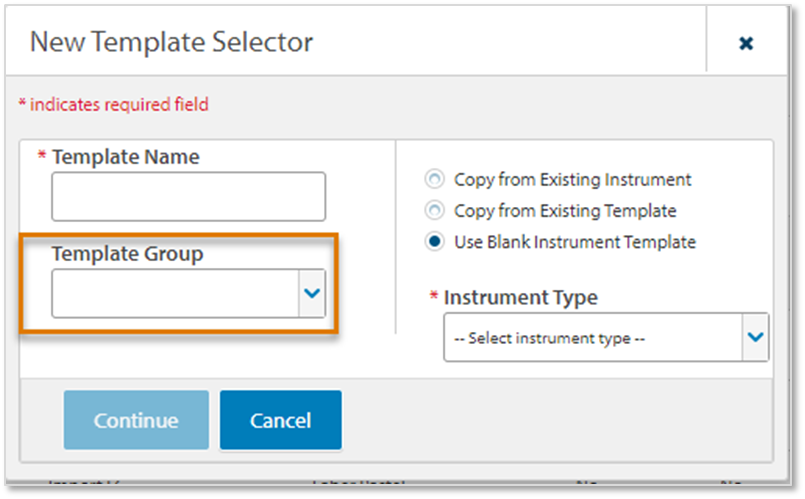Click the Cancel button

point(280,420)
